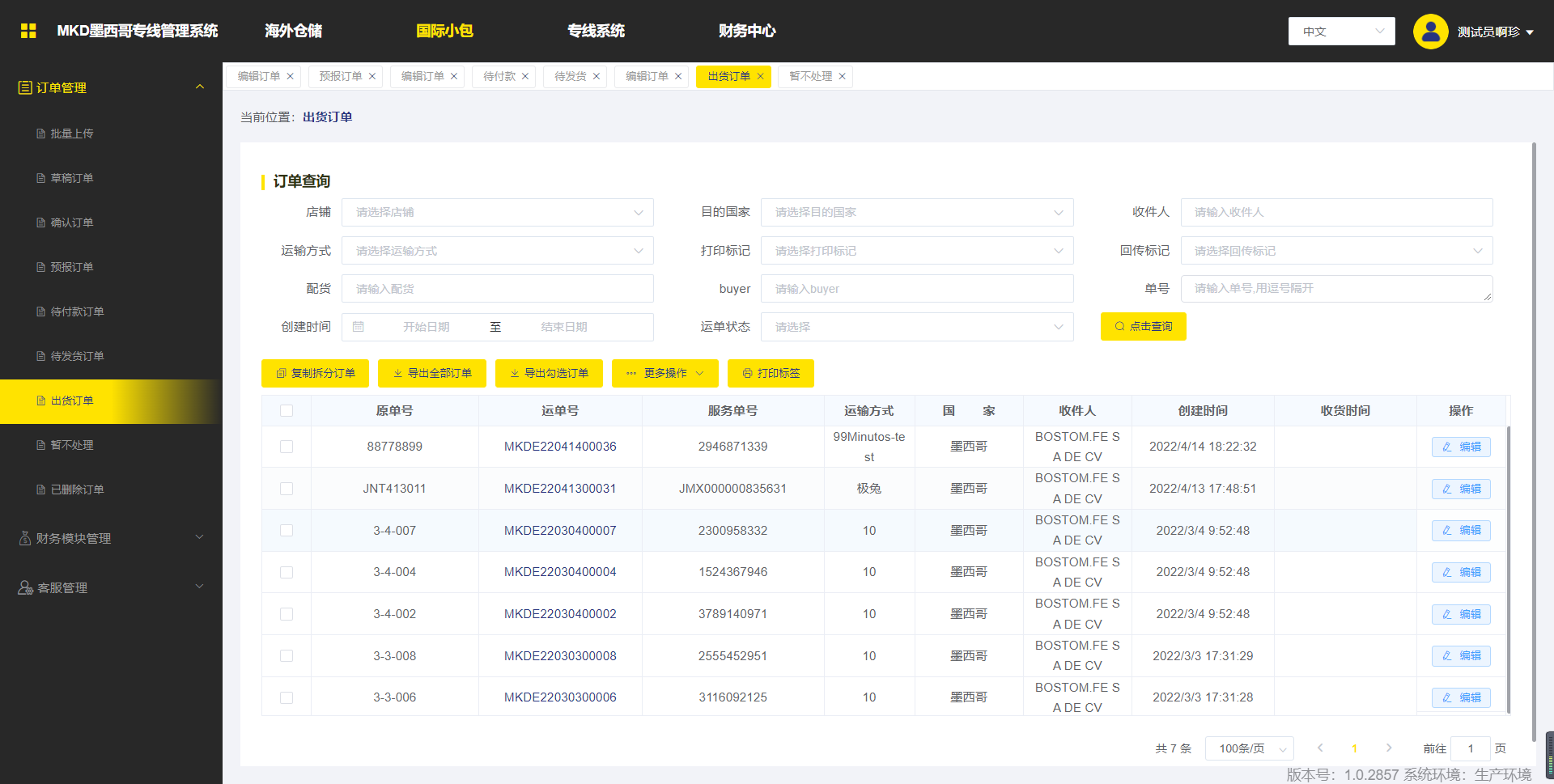
Task: Click the 打印标签 printer button
Action: pos(771,373)
